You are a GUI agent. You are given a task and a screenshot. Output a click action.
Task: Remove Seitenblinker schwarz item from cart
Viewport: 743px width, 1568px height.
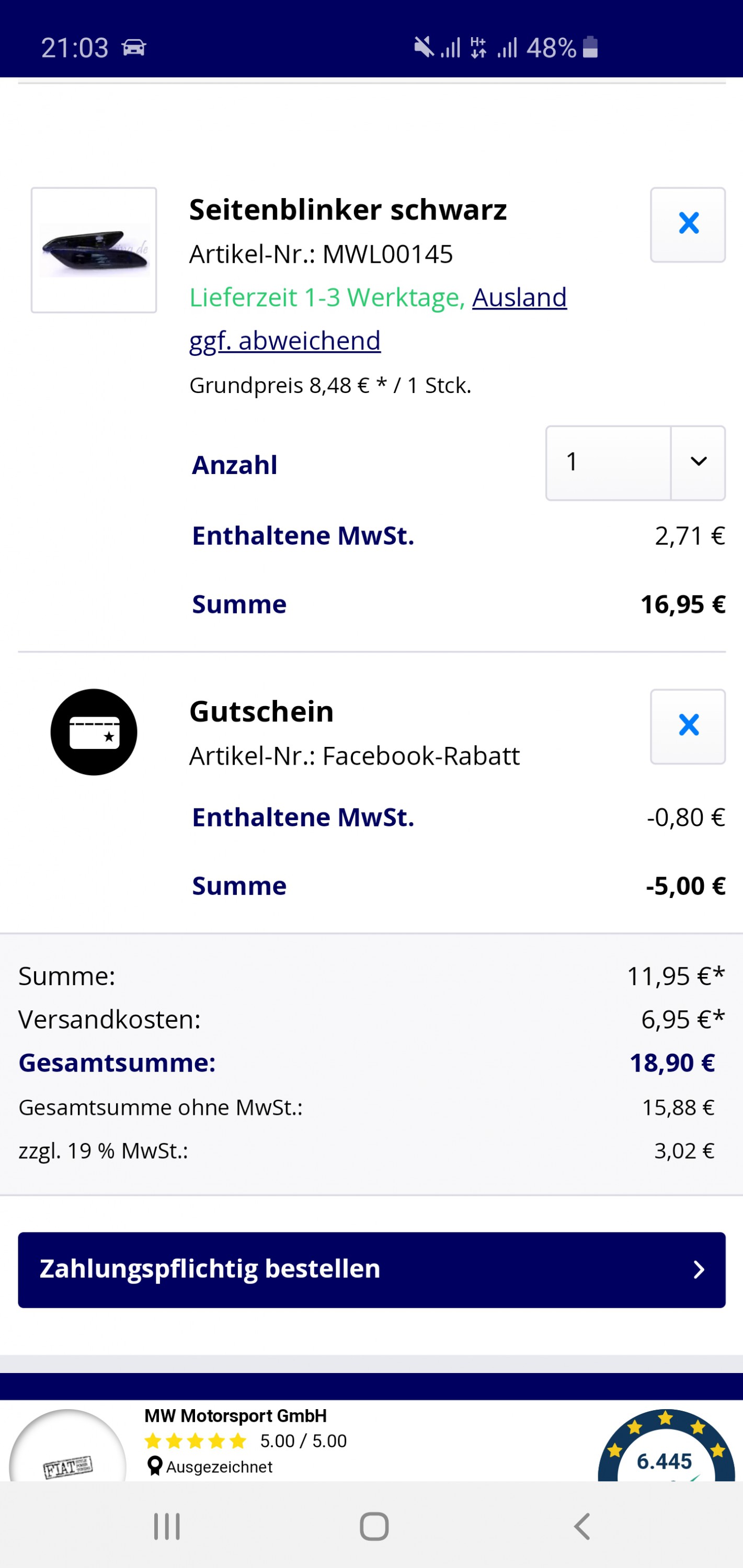688,225
